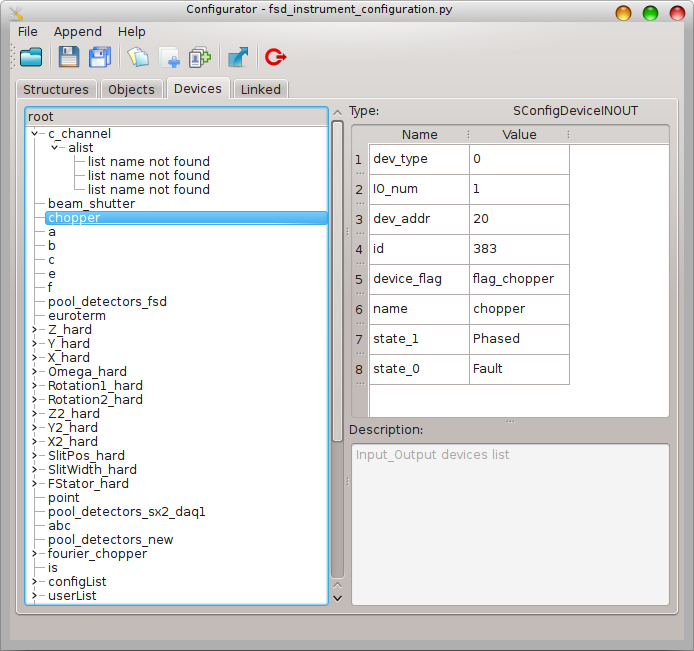Expand the Z_hard tree node
The width and height of the screenshot is (694, 651).
coord(35,330)
